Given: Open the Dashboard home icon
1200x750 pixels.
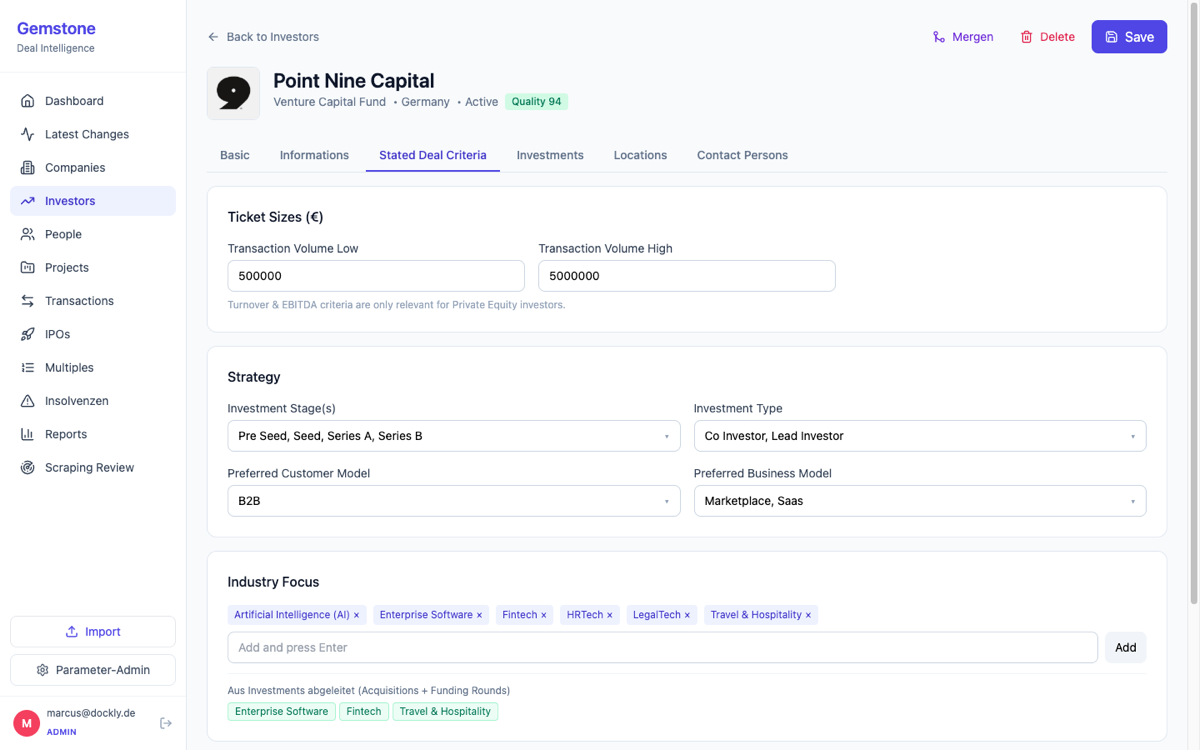Looking at the screenshot, I should 27,101.
